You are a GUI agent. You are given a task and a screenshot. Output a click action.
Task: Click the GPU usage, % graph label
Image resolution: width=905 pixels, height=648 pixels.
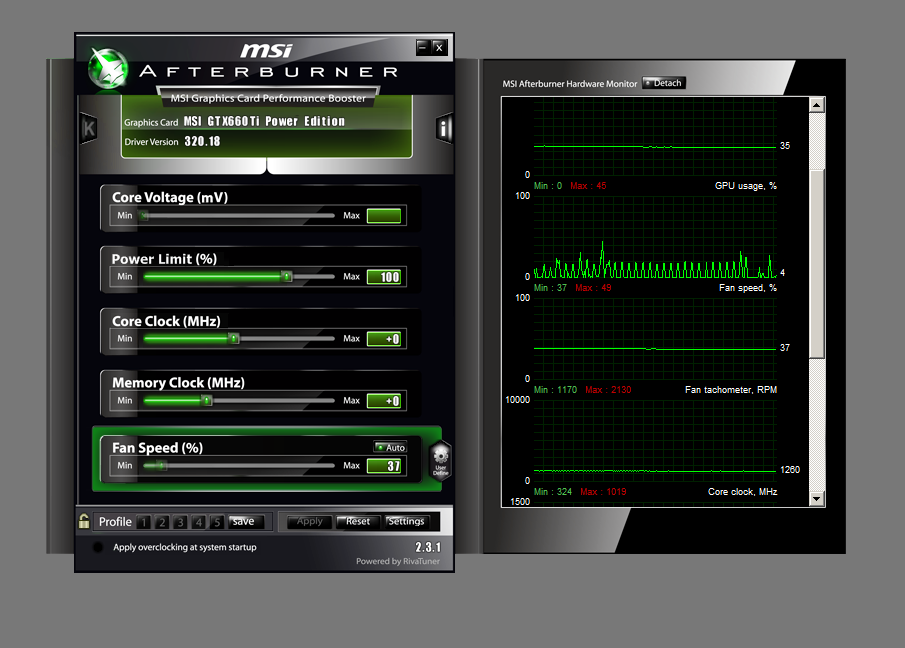click(x=746, y=186)
